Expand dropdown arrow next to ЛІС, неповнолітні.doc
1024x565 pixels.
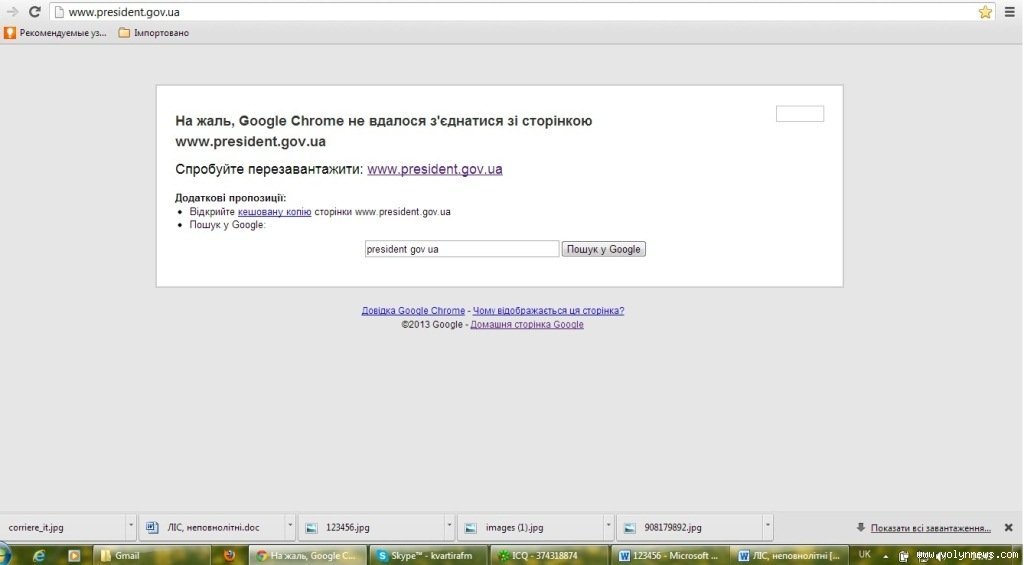pyautogui.click(x=290, y=527)
